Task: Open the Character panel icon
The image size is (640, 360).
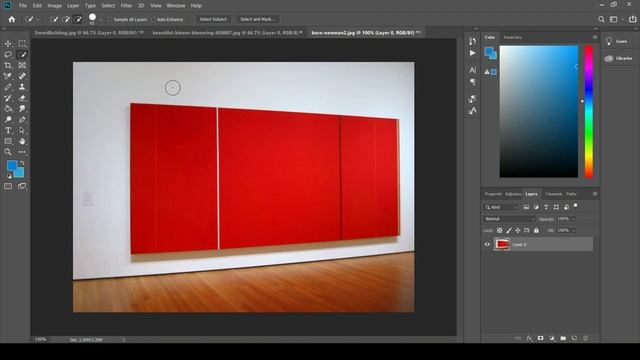Action: 472,70
